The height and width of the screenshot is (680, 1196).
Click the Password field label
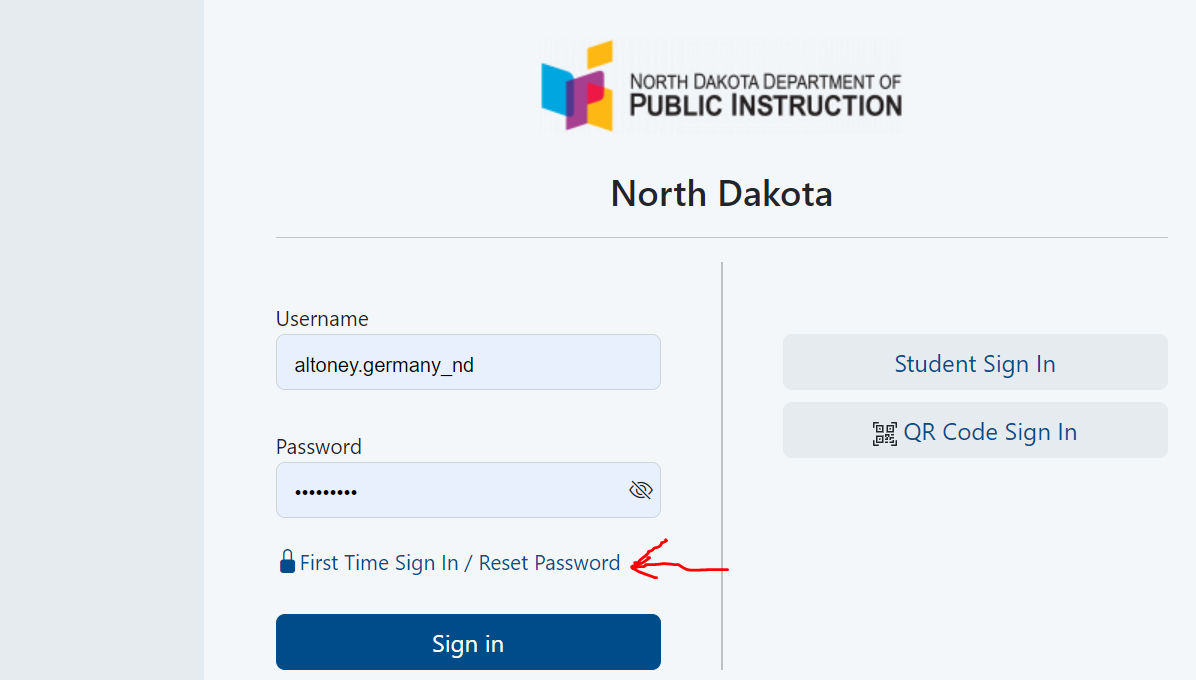pos(319,447)
